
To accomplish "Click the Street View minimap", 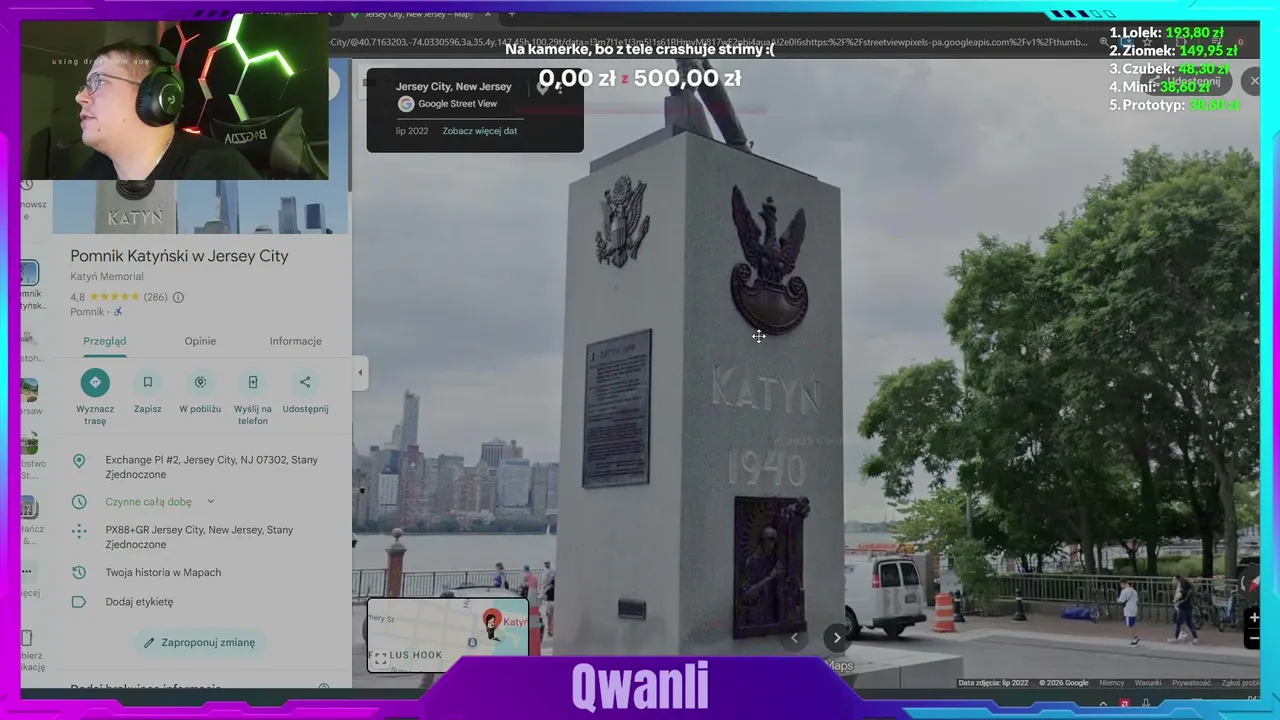I will coord(448,635).
